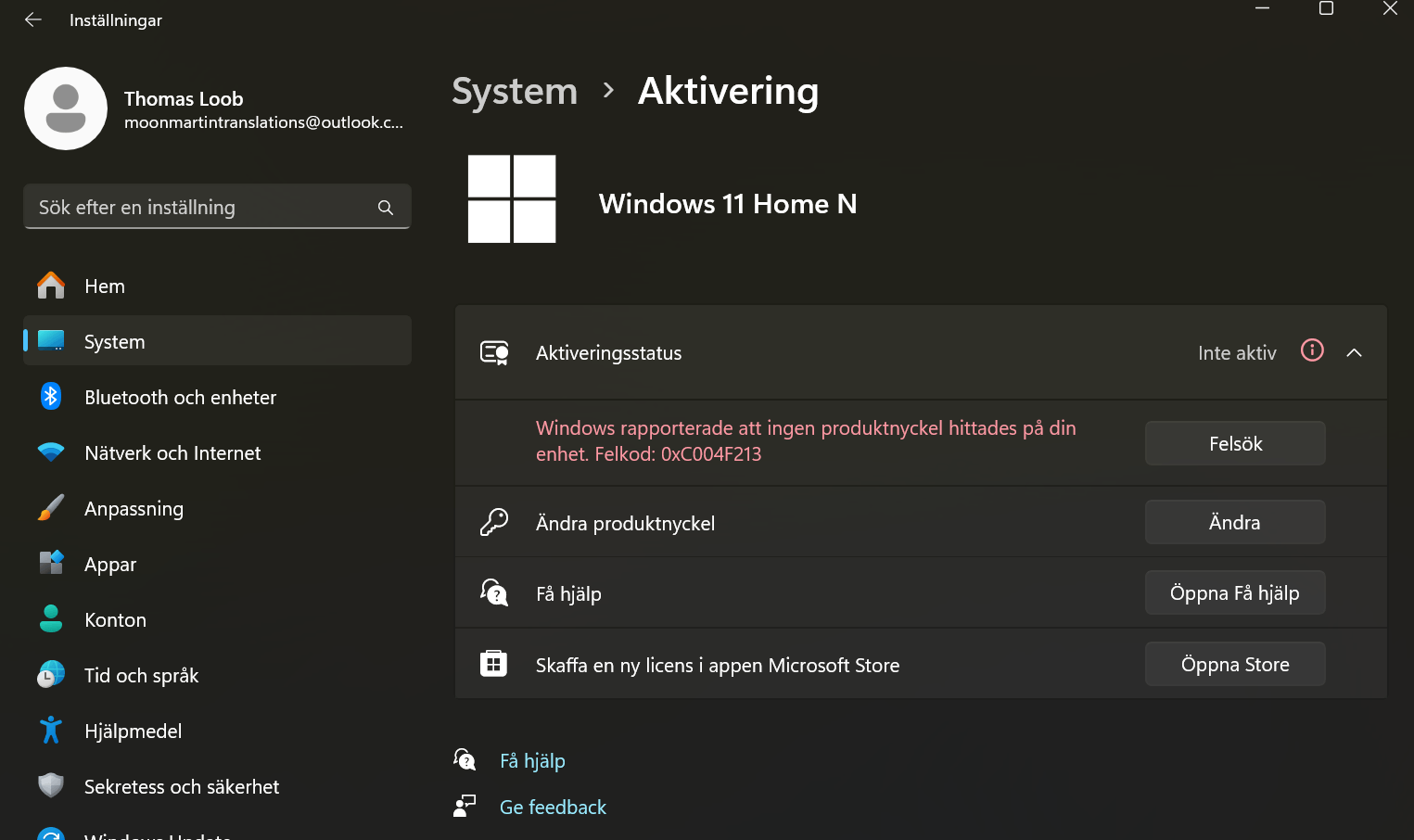Click the Aktivering page title
This screenshot has width=1414, height=840.
click(x=729, y=91)
